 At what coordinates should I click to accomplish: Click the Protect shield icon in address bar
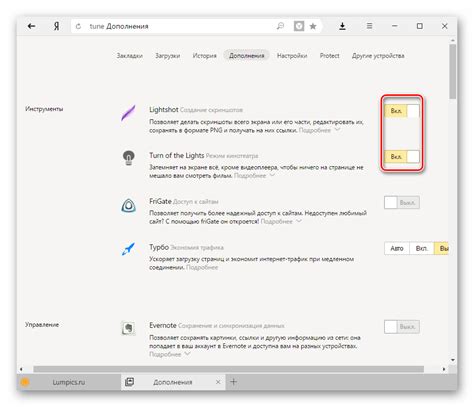point(299,26)
